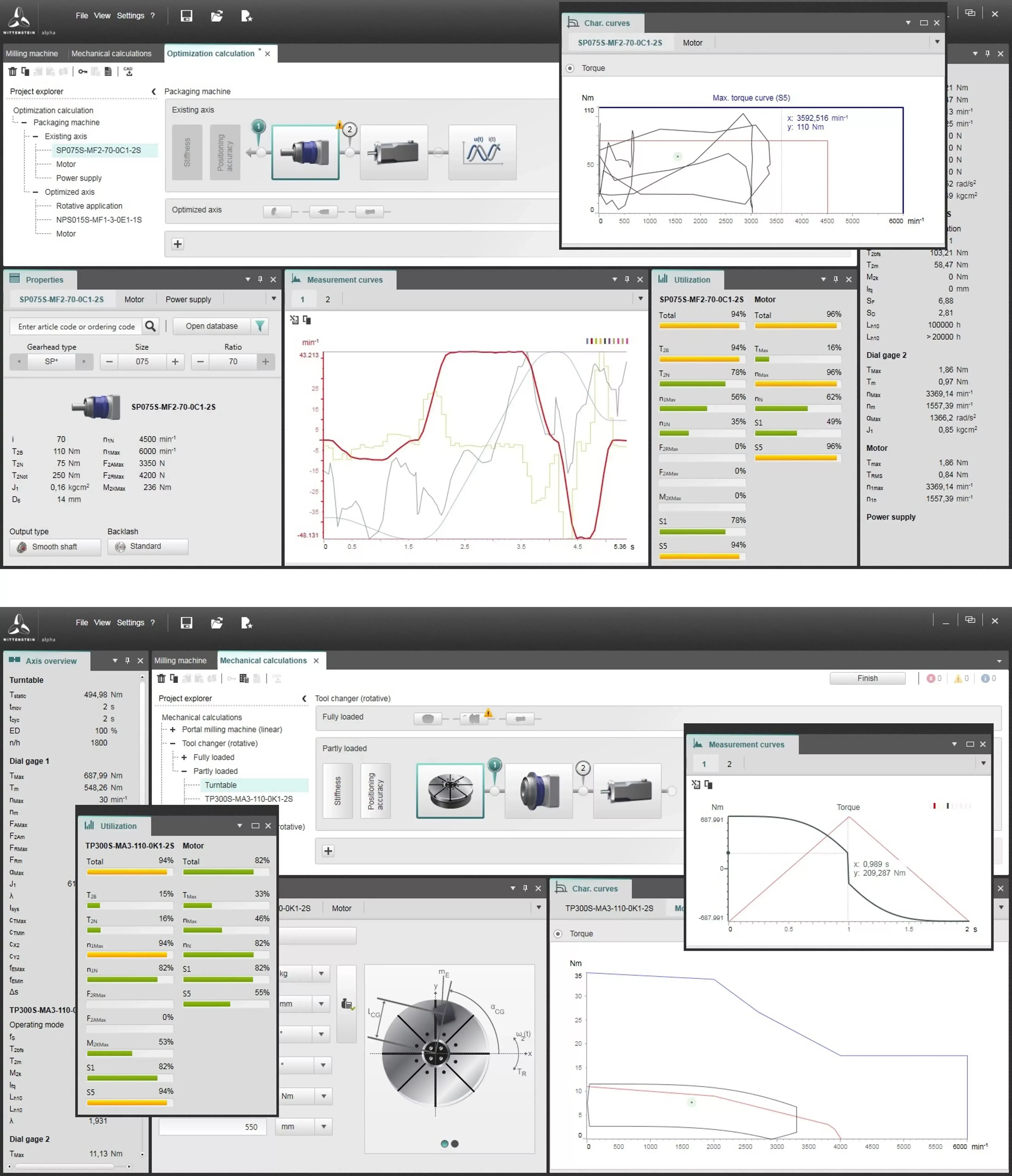
Task: Click the warning icon on the Fully loaded axis
Action: 488,713
